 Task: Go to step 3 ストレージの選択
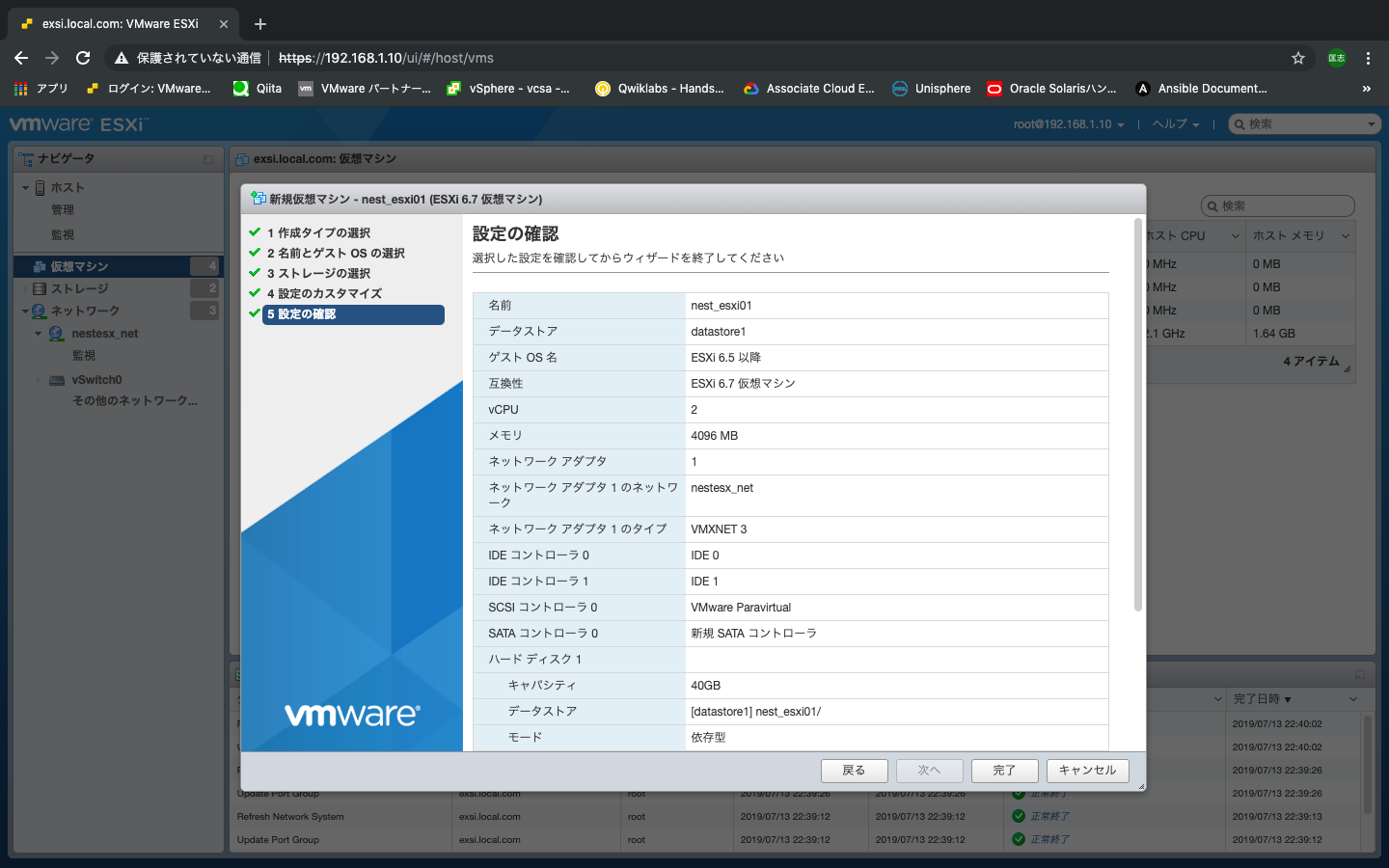point(318,273)
